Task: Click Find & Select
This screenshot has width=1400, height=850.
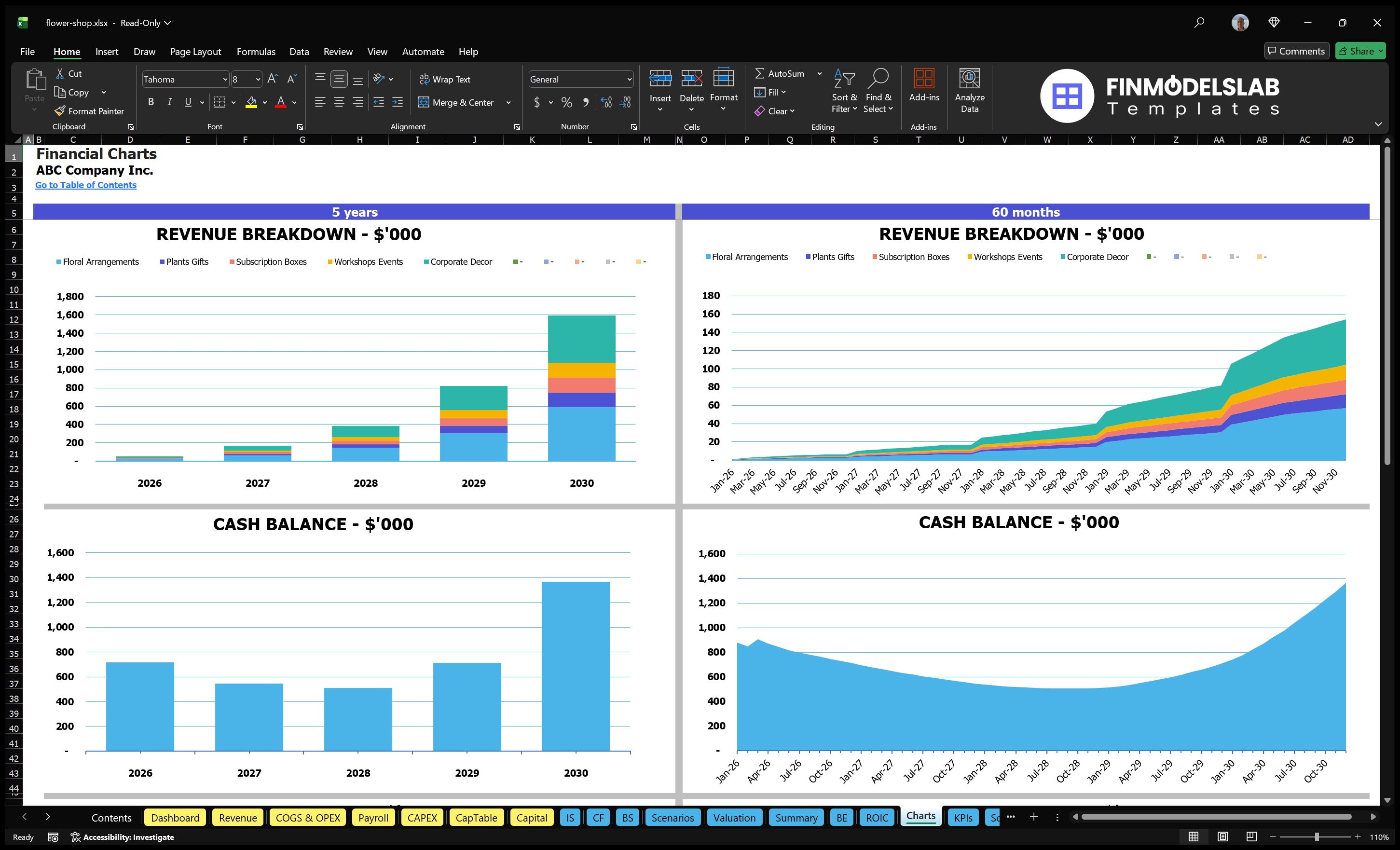Action: point(878,91)
